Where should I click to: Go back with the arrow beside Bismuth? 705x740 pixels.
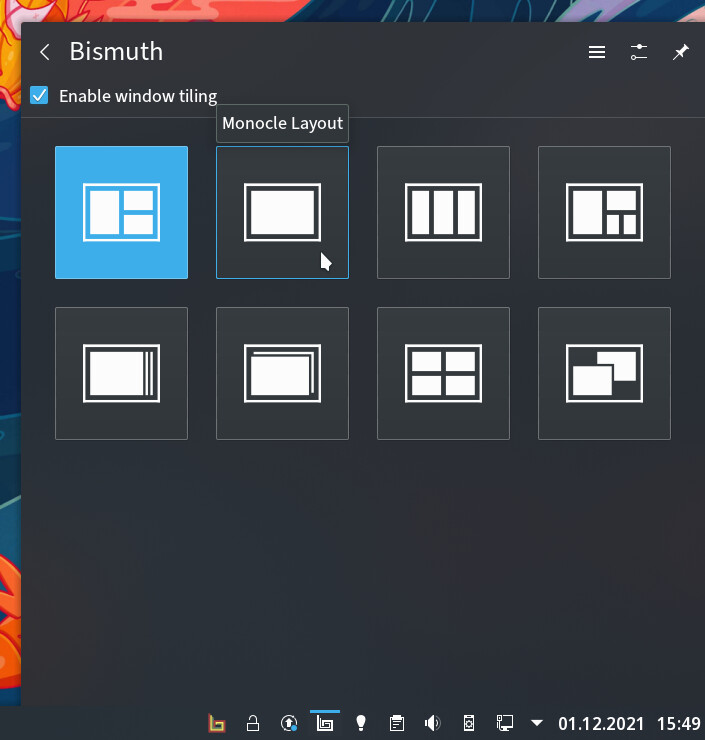45,52
